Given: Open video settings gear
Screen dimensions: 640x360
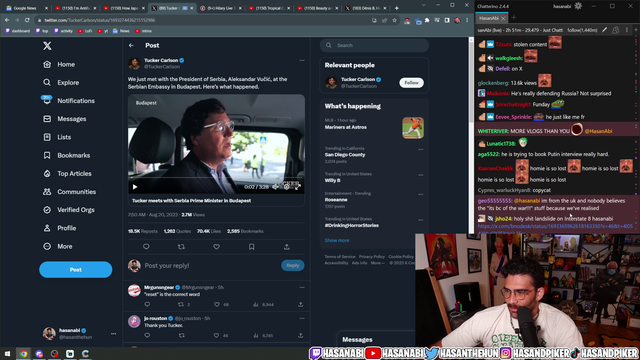Looking at the screenshot, I should (x=287, y=187).
